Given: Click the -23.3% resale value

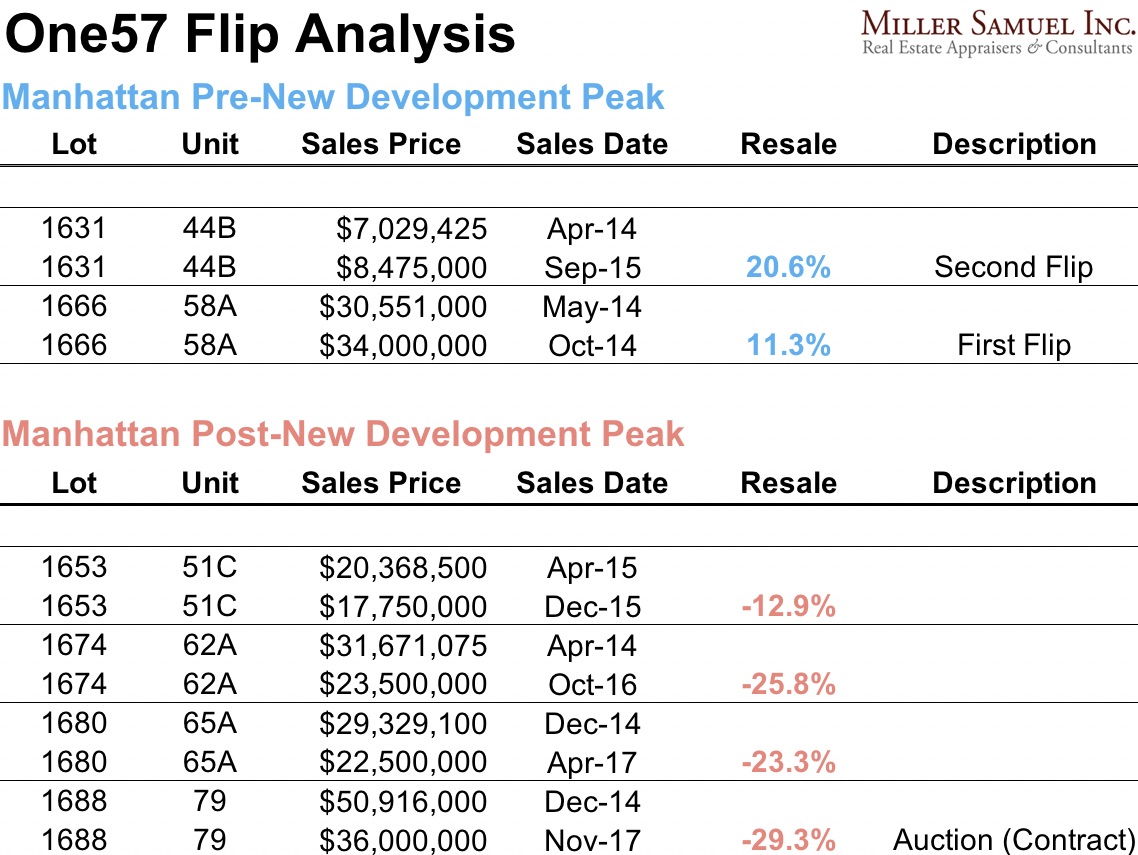Looking at the screenshot, I should click(x=788, y=762).
